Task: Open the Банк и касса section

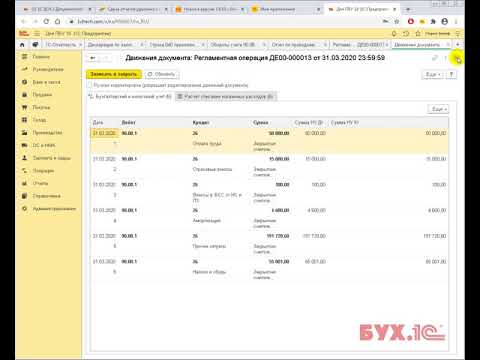Action: (x=46, y=82)
